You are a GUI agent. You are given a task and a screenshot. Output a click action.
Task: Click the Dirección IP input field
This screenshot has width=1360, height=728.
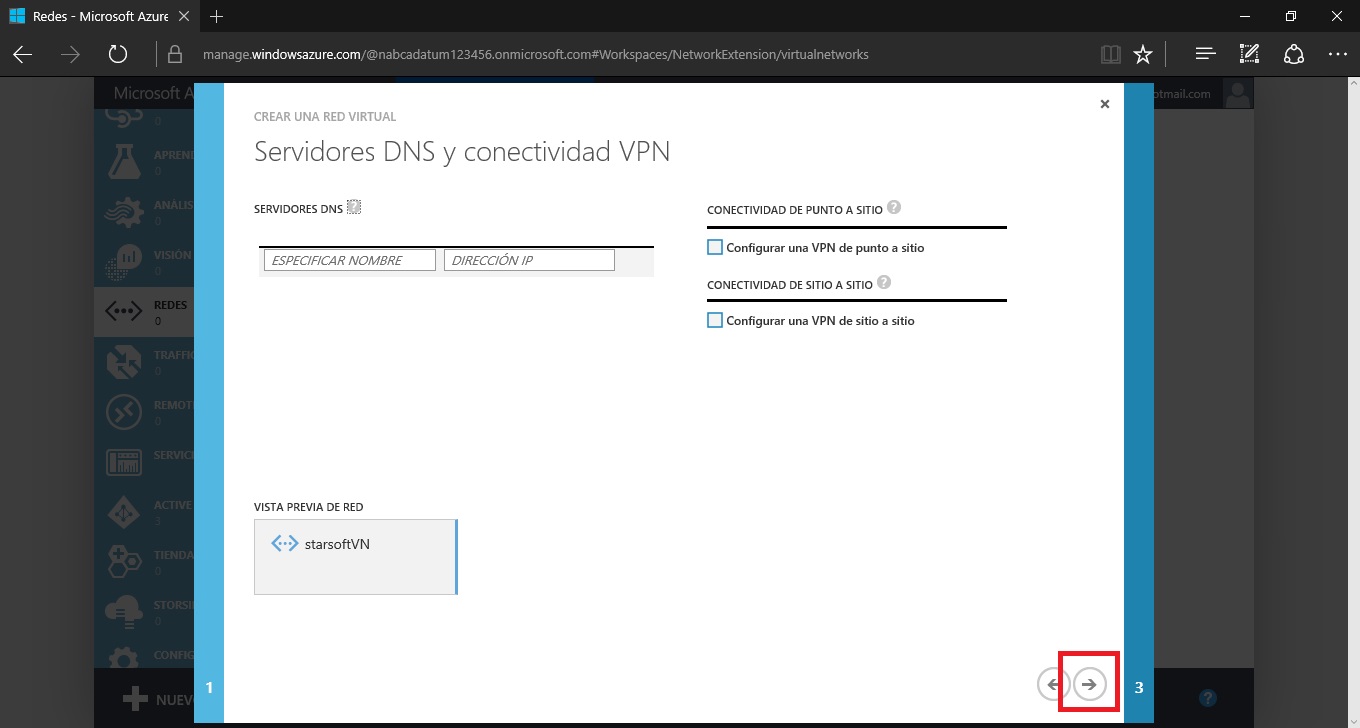[528, 260]
